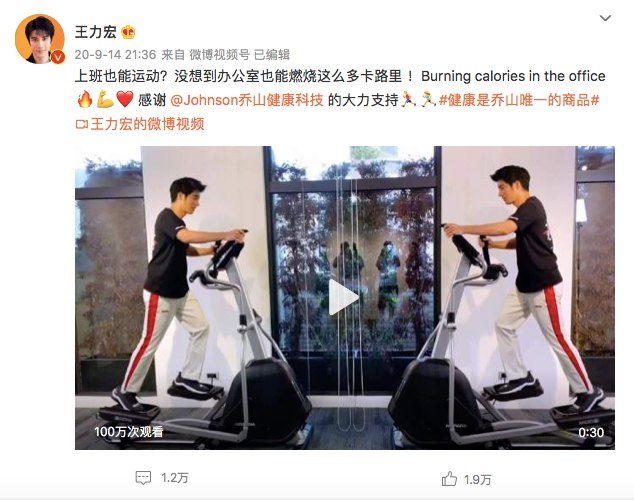
Task: Open the 微博视频号 source link
Action: pos(220,55)
